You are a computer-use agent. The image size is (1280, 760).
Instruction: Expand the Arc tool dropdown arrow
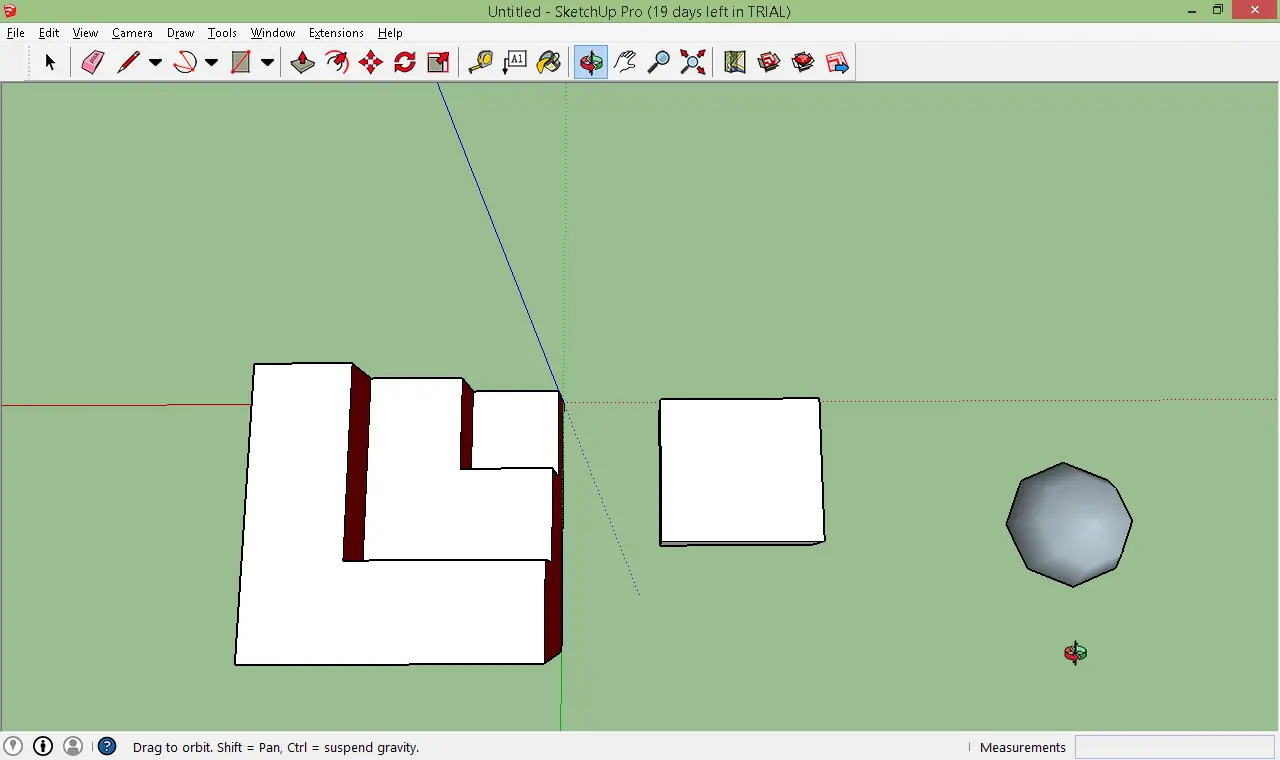coord(211,62)
